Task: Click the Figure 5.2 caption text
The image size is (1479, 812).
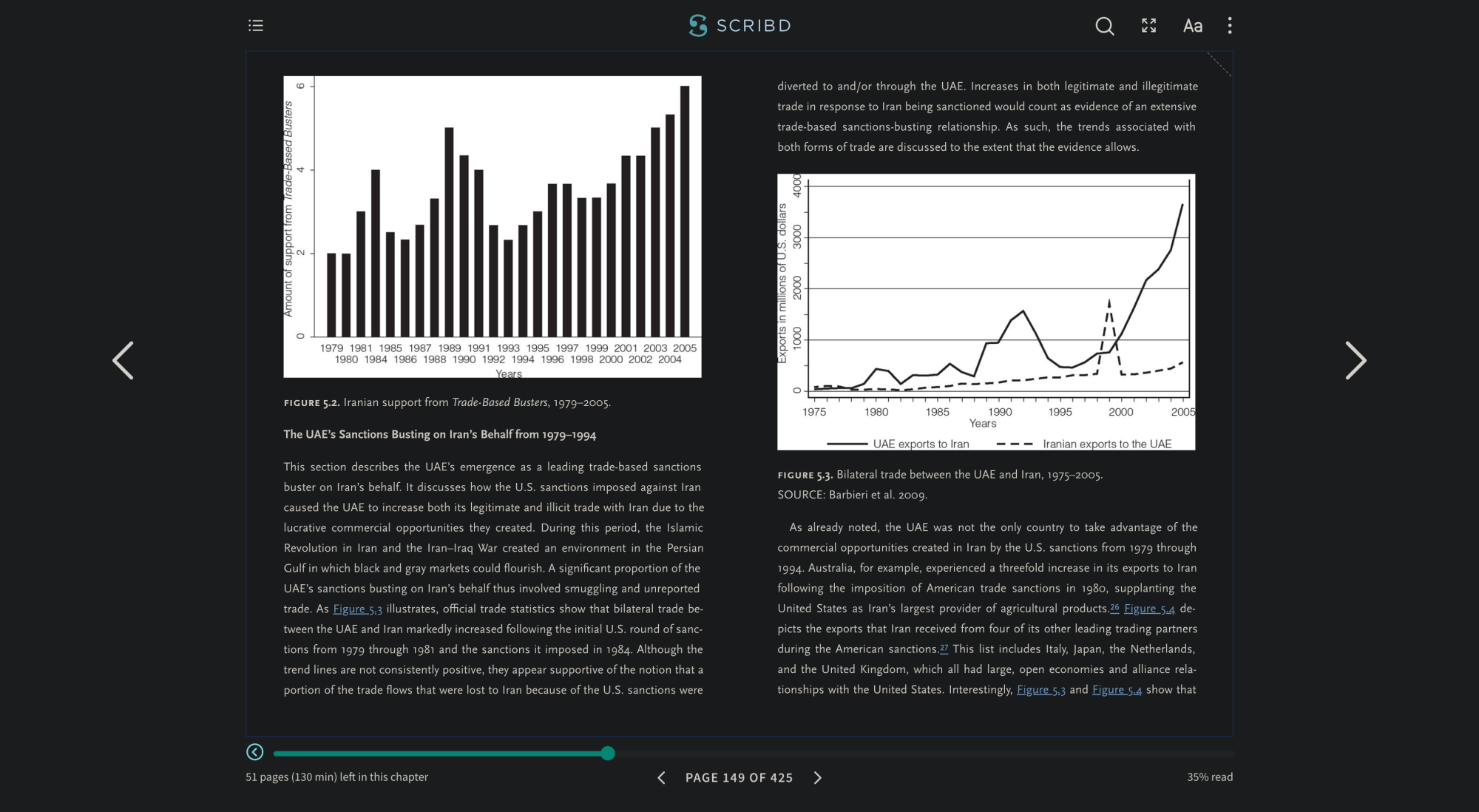Action: pos(447,403)
